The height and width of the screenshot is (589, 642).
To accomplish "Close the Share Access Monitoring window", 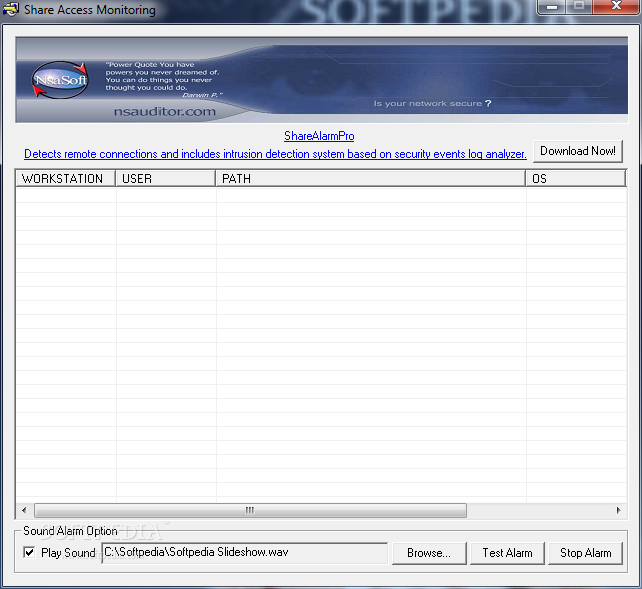I will pyautogui.click(x=616, y=6).
